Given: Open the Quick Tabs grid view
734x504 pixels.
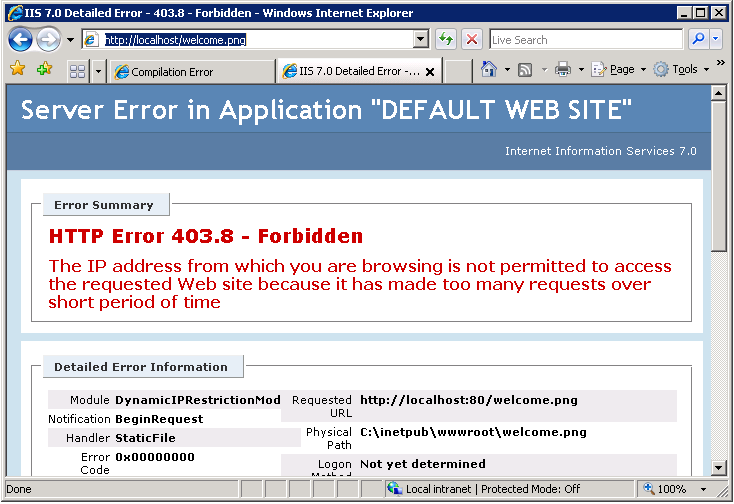Looking at the screenshot, I should click(77, 71).
